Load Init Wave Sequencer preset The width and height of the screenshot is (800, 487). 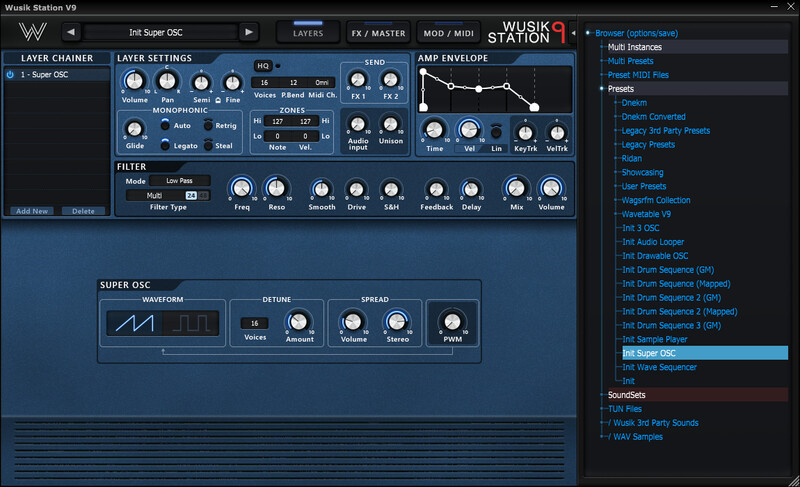(659, 367)
